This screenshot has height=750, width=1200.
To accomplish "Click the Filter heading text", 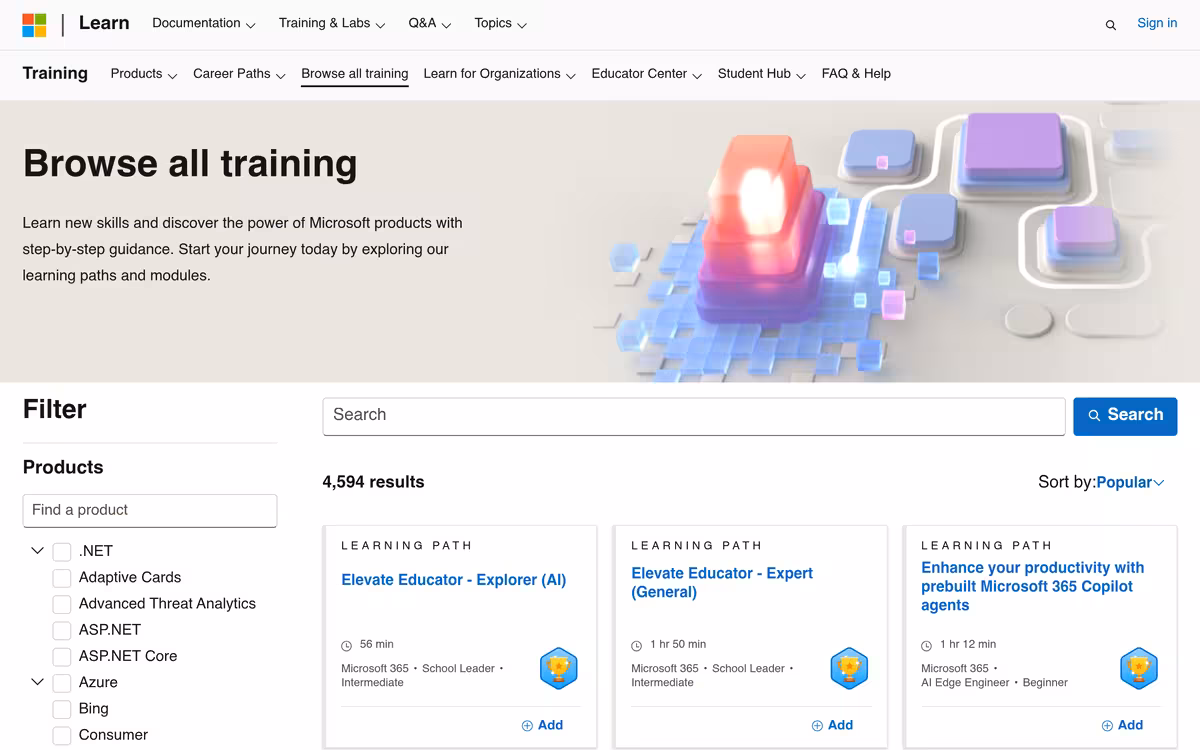I will [55, 410].
